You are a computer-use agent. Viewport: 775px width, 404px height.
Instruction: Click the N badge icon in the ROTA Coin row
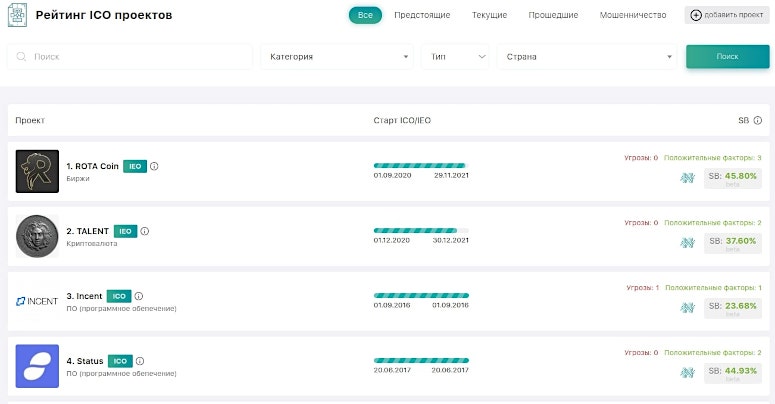[x=688, y=178]
